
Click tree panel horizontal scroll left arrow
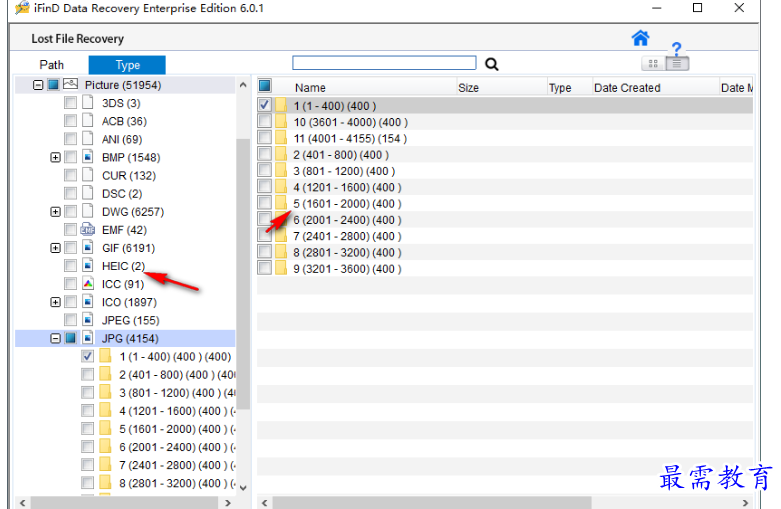[x=22, y=503]
